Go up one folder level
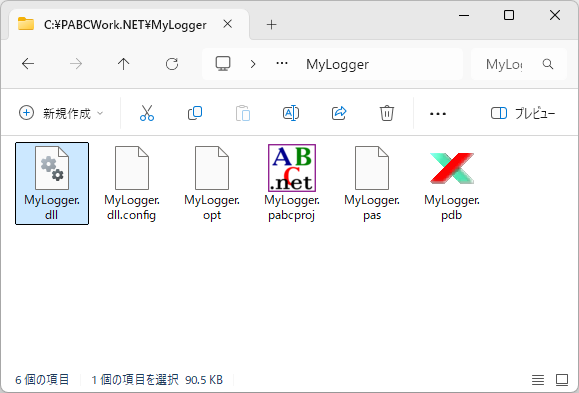 (x=124, y=64)
